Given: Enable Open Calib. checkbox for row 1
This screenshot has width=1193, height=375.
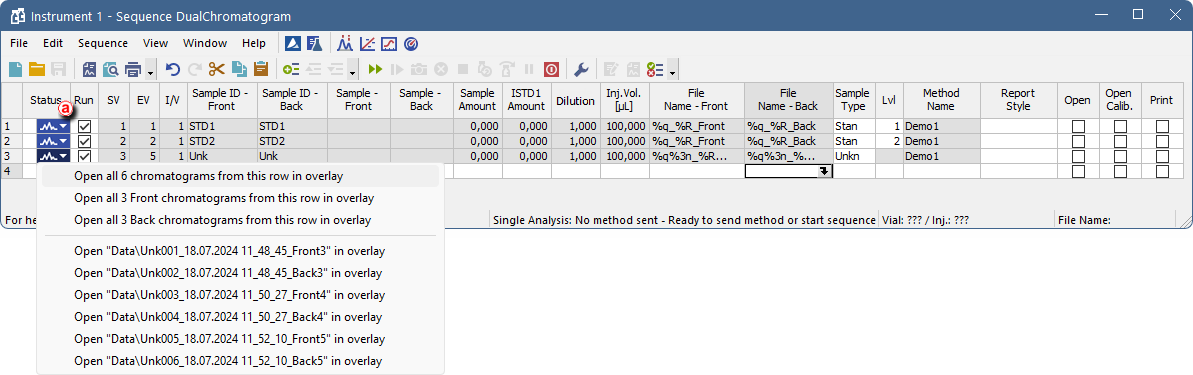Looking at the screenshot, I should [1120, 126].
